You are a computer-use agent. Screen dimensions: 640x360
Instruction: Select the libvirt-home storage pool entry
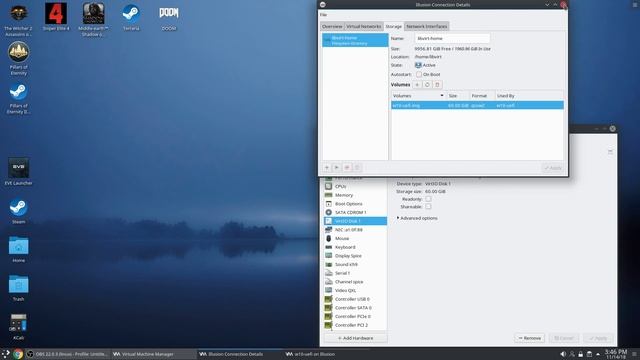pyautogui.click(x=355, y=40)
